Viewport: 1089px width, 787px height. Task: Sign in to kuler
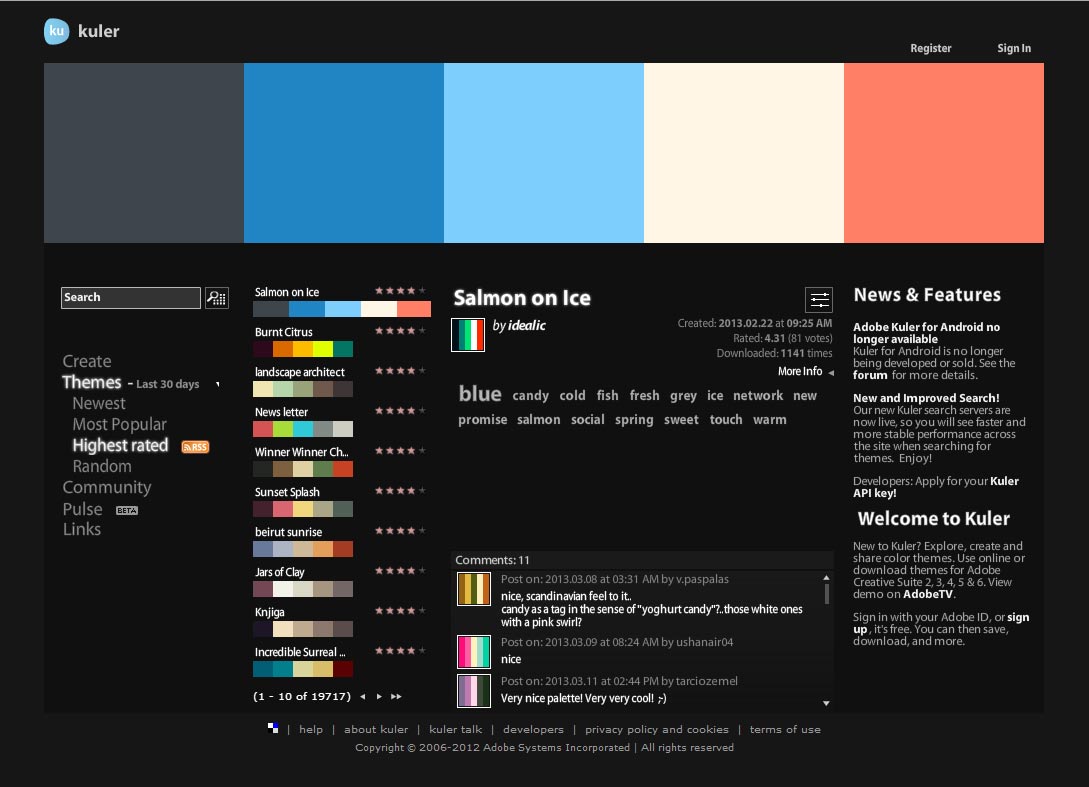1014,48
